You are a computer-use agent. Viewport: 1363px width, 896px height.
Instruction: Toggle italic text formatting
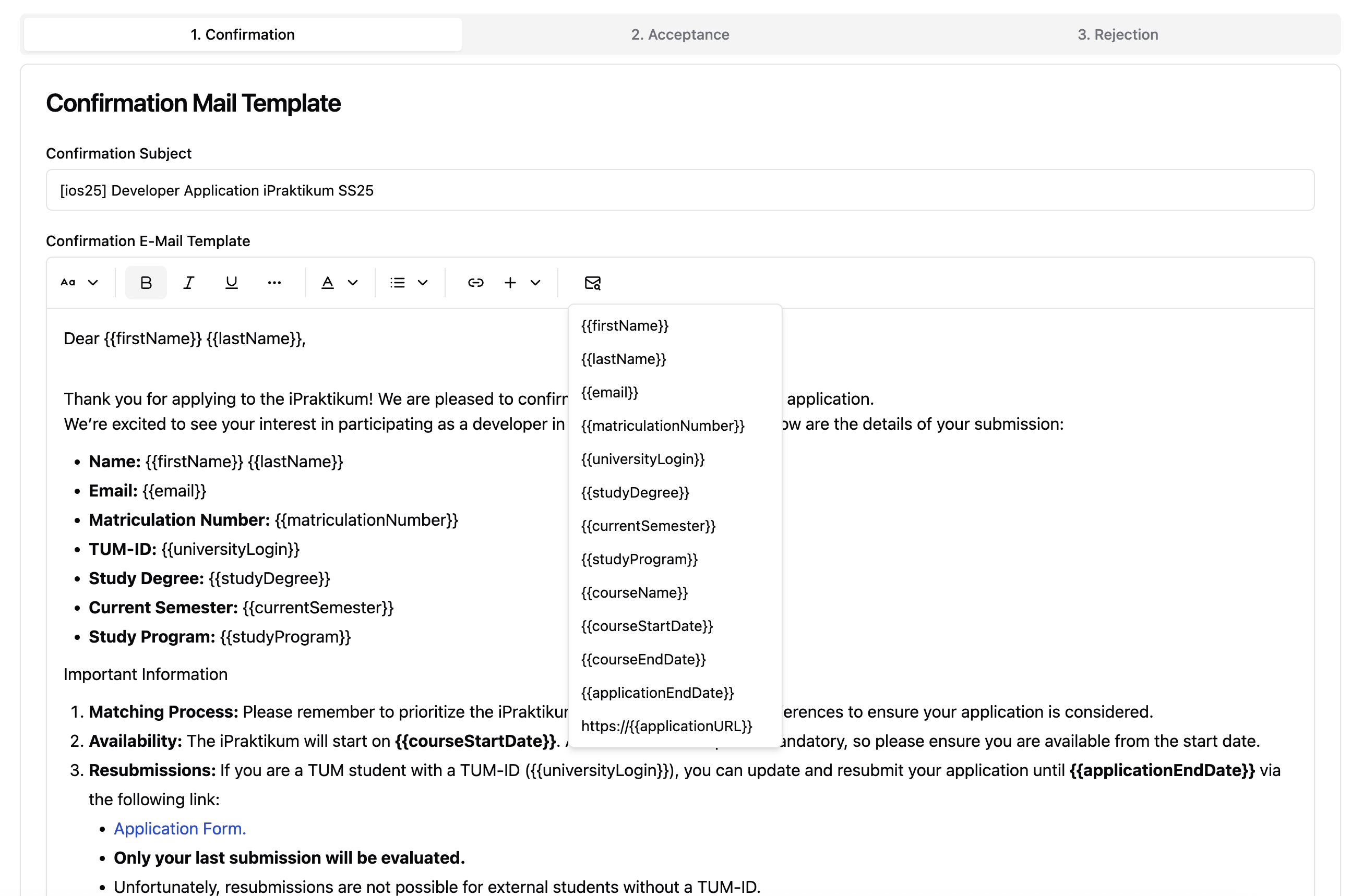tap(188, 282)
